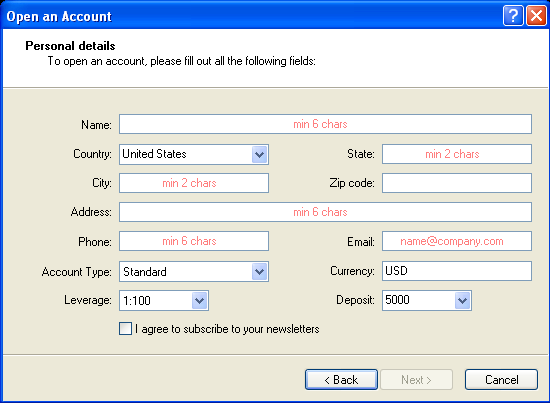The height and width of the screenshot is (403, 551).
Task: Click inside the Address field
Action: click(x=325, y=212)
